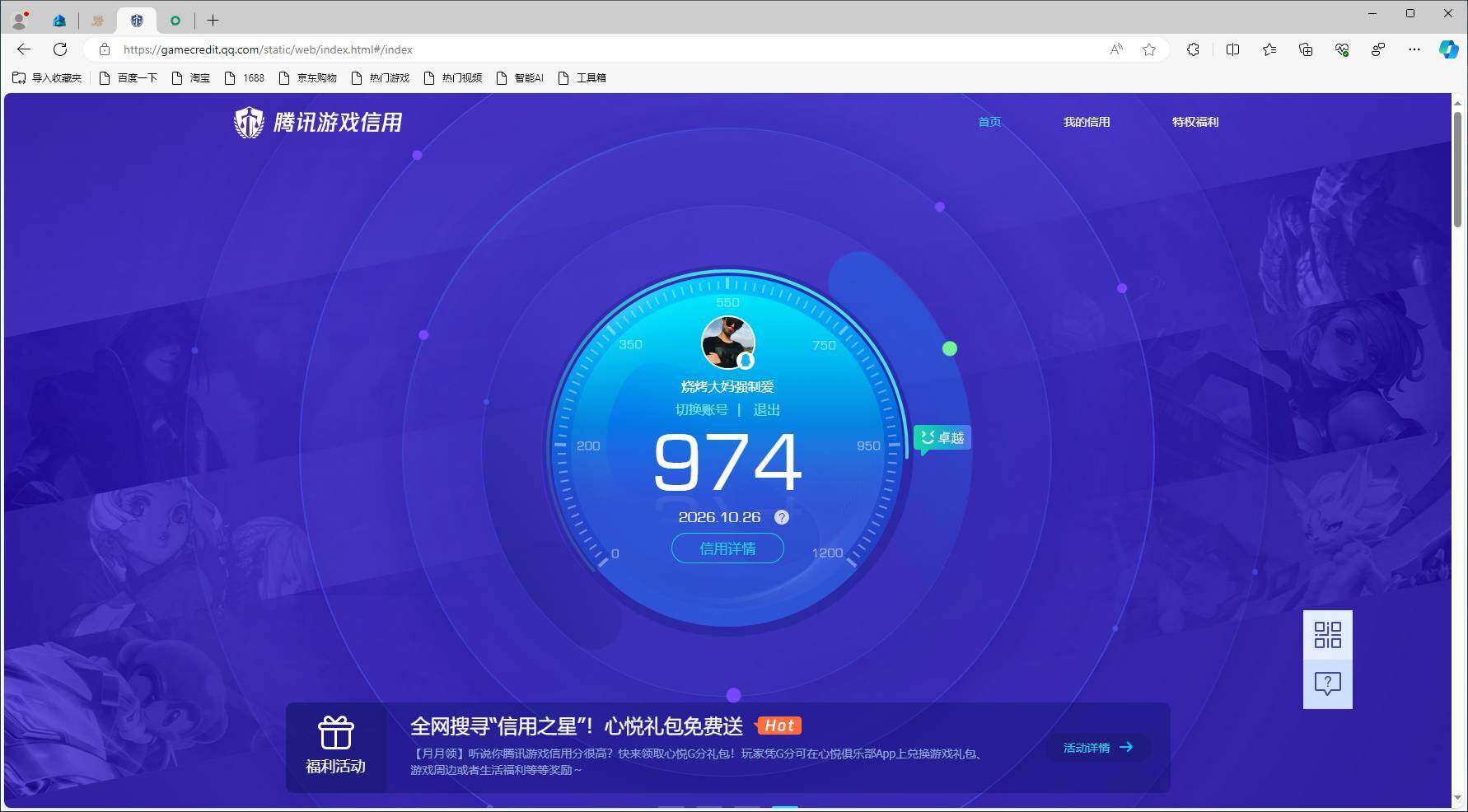Open the browser profile icon
1468x812 pixels.
point(20,20)
